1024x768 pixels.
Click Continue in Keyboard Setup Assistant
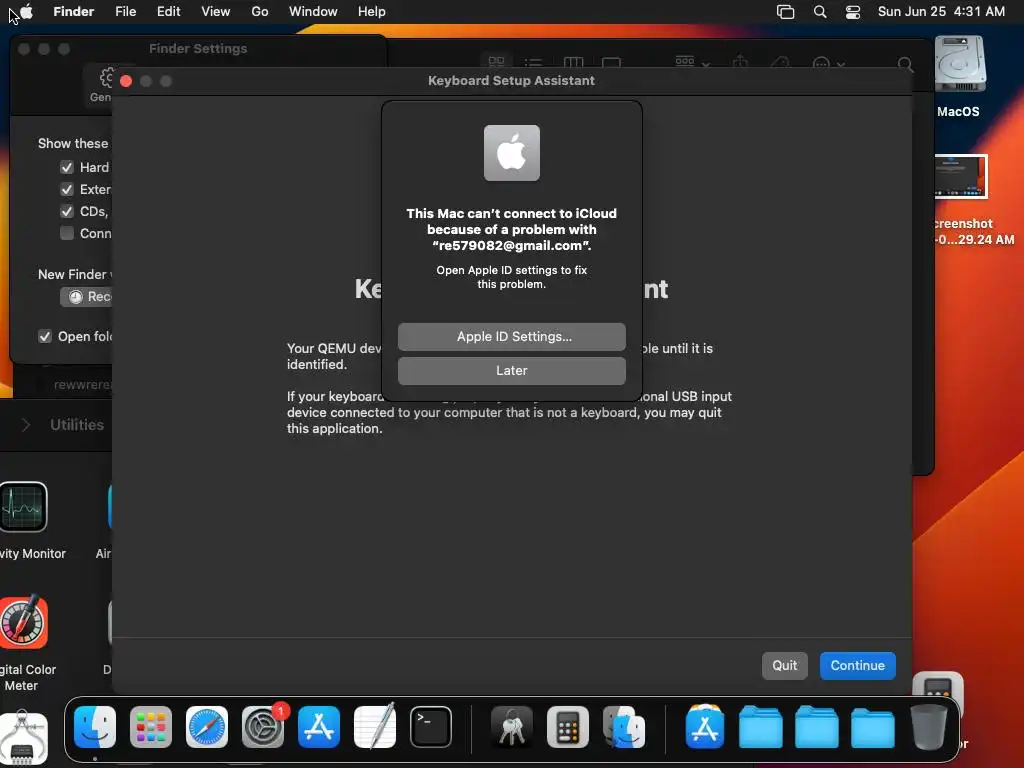click(857, 665)
